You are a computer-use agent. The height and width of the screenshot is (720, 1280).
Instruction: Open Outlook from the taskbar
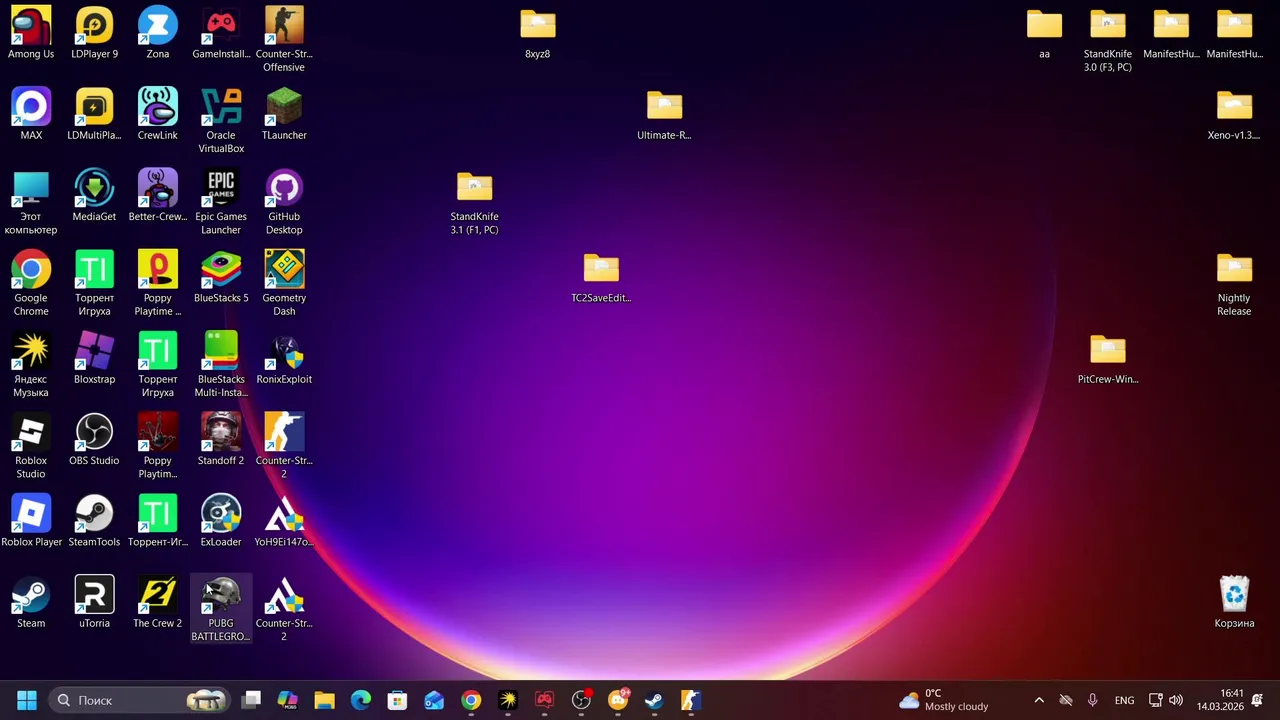point(434,700)
